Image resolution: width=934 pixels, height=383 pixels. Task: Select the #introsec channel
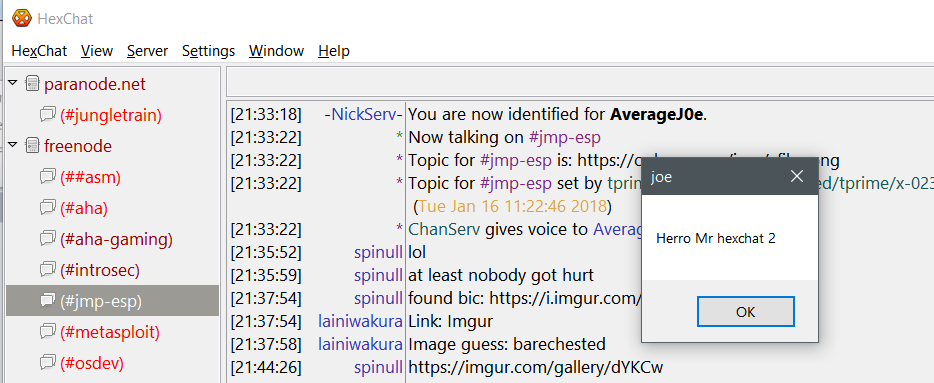[x=99, y=270]
